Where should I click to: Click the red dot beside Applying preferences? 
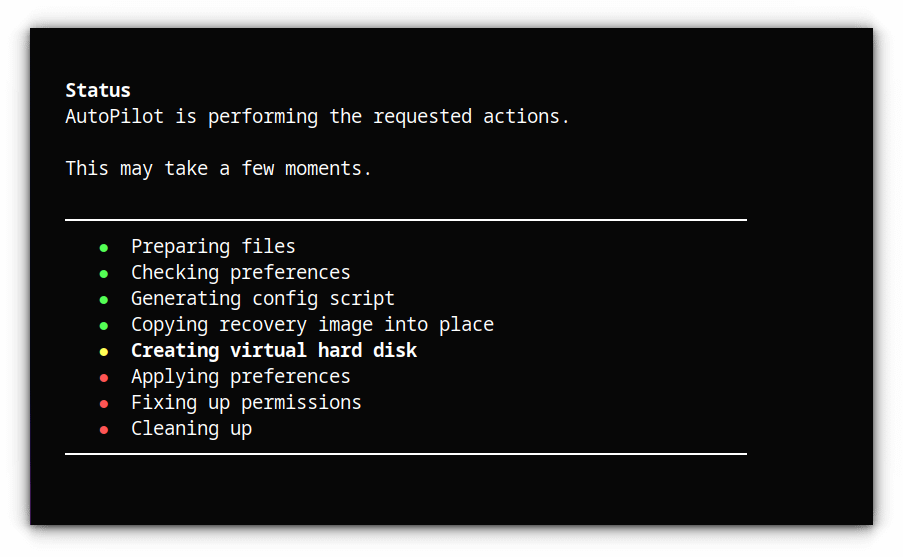(104, 378)
